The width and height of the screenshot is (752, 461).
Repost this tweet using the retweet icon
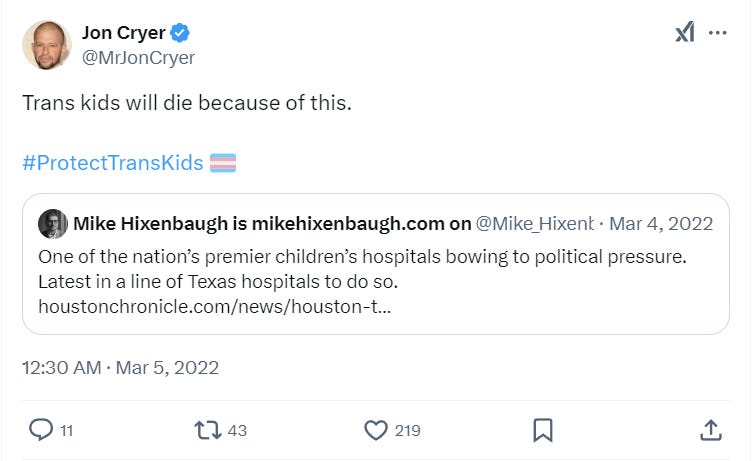(x=208, y=430)
